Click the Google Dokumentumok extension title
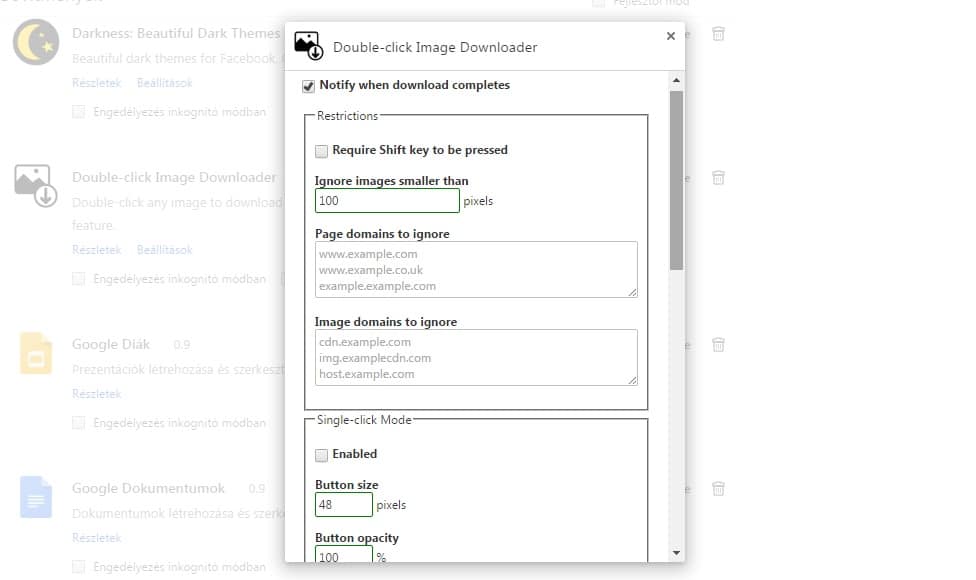 pyautogui.click(x=148, y=489)
